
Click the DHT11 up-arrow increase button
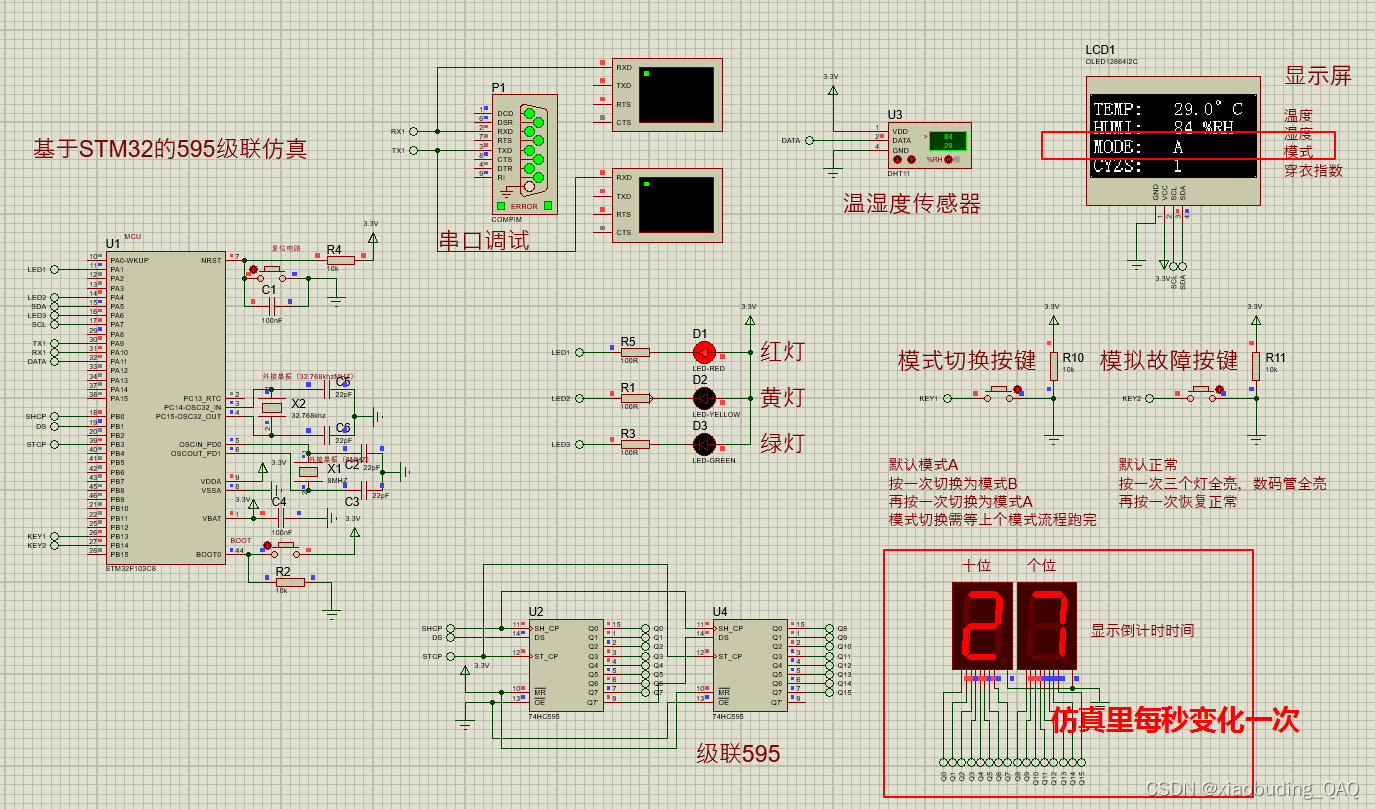click(911, 159)
